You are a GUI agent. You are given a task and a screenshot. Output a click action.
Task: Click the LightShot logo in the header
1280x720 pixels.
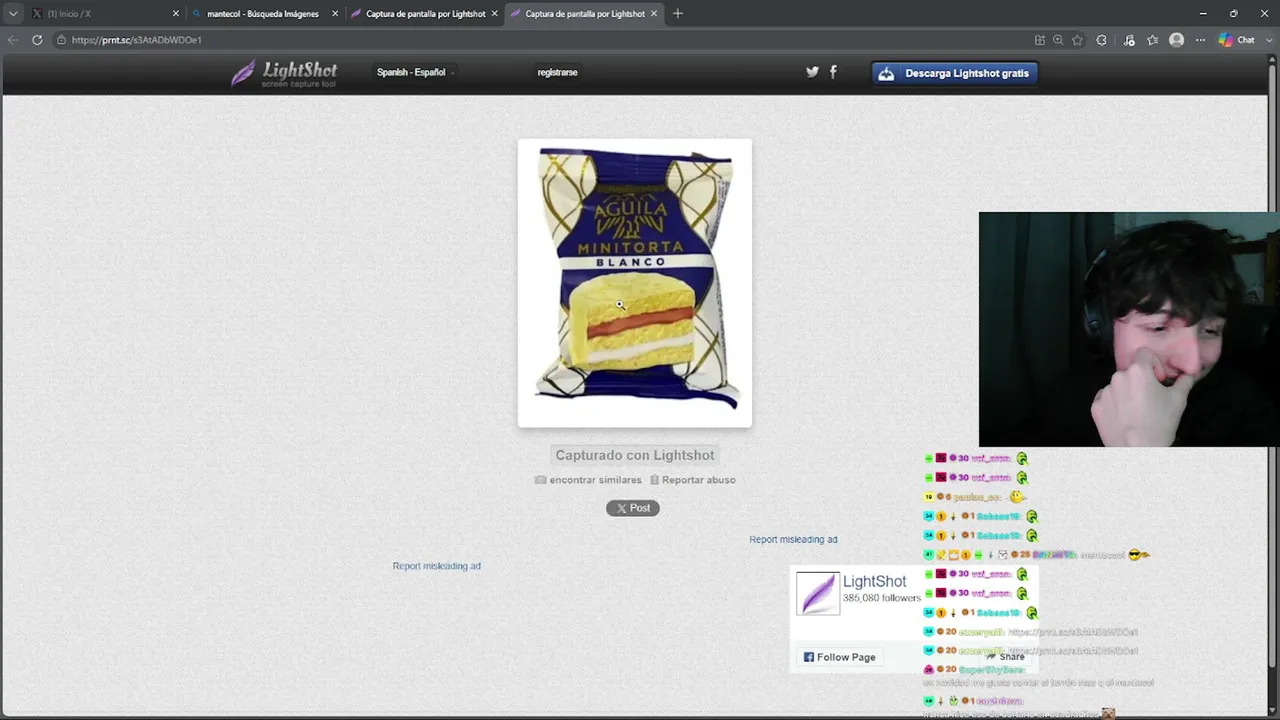click(284, 73)
